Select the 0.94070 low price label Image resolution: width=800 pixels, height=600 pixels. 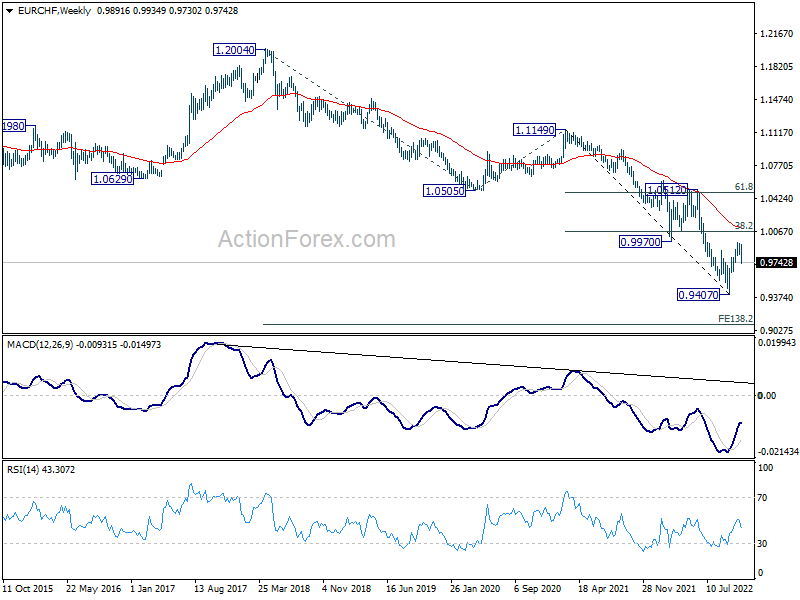[x=698, y=295]
